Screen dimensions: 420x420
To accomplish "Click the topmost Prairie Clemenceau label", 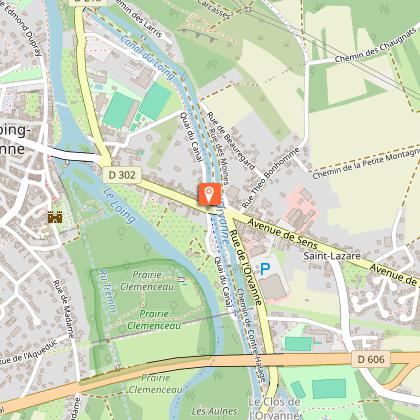I will pos(147,281).
